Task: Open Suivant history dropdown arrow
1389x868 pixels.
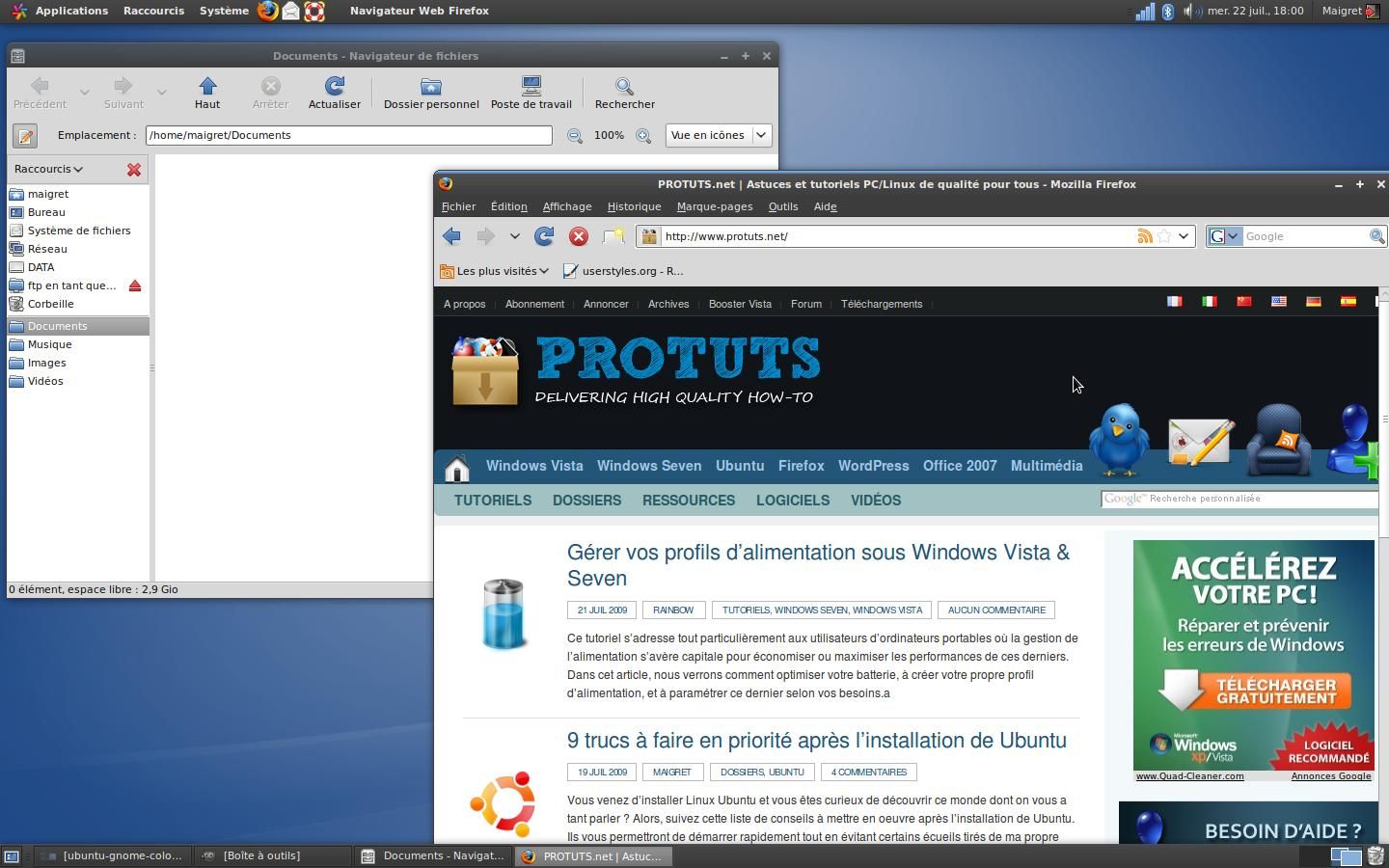Action: [161, 93]
